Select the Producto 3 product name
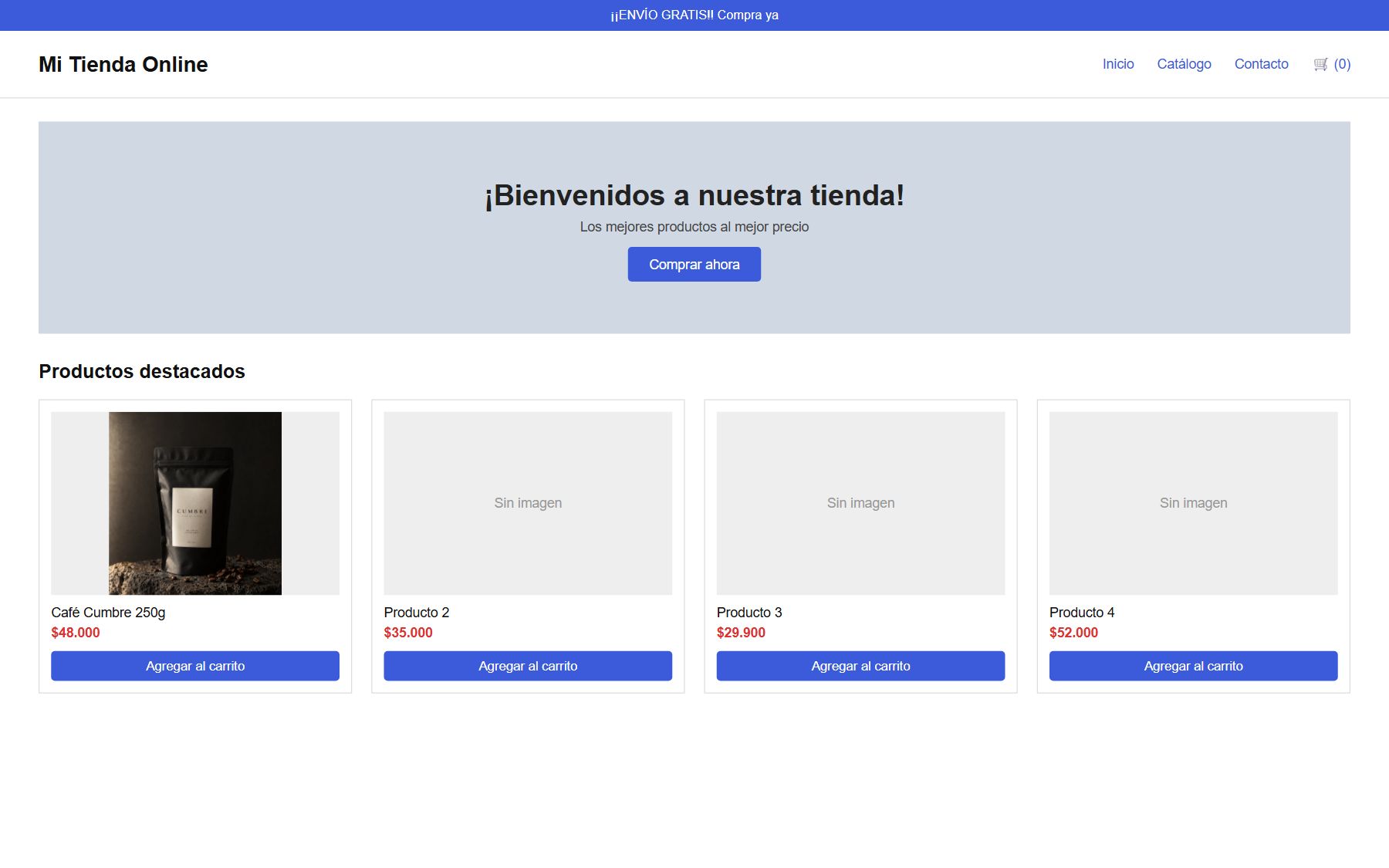Image resolution: width=1389 pixels, height=868 pixels. [749, 612]
